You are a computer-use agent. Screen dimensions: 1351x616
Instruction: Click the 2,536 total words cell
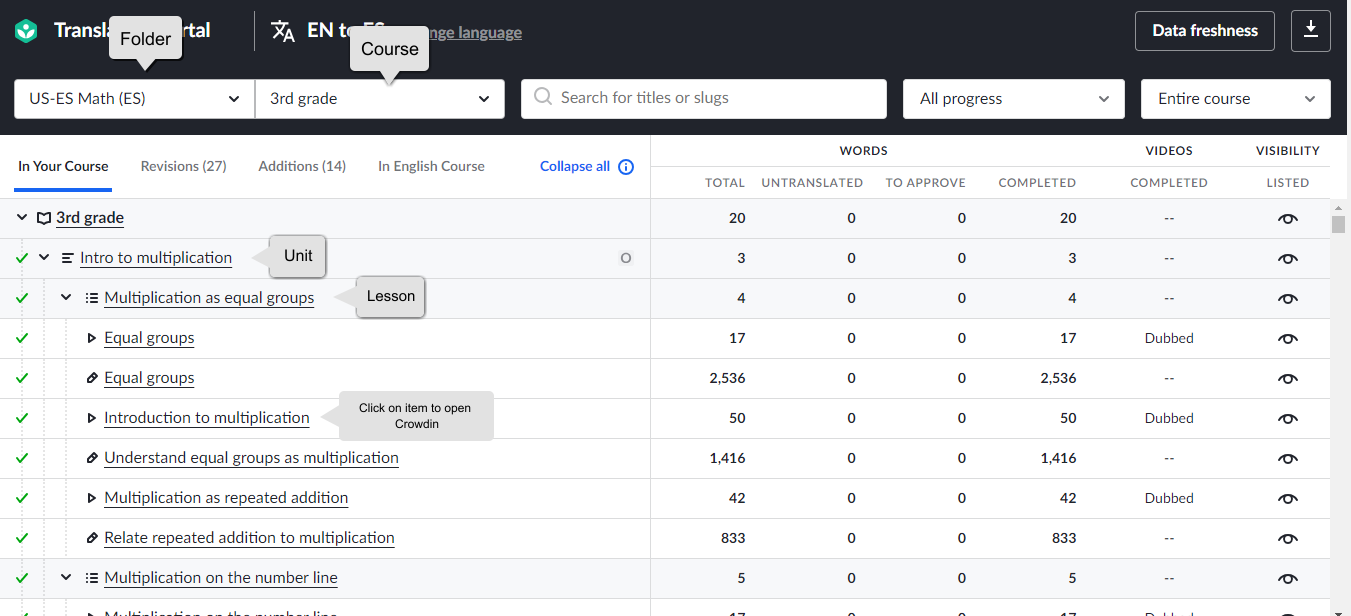click(x=727, y=378)
